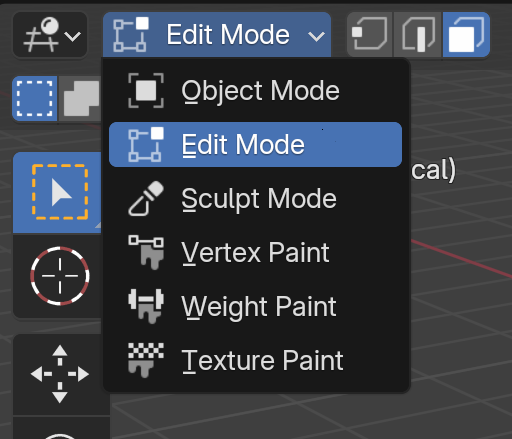Enable face select mode
This screenshot has height=439, width=512.
point(466,35)
